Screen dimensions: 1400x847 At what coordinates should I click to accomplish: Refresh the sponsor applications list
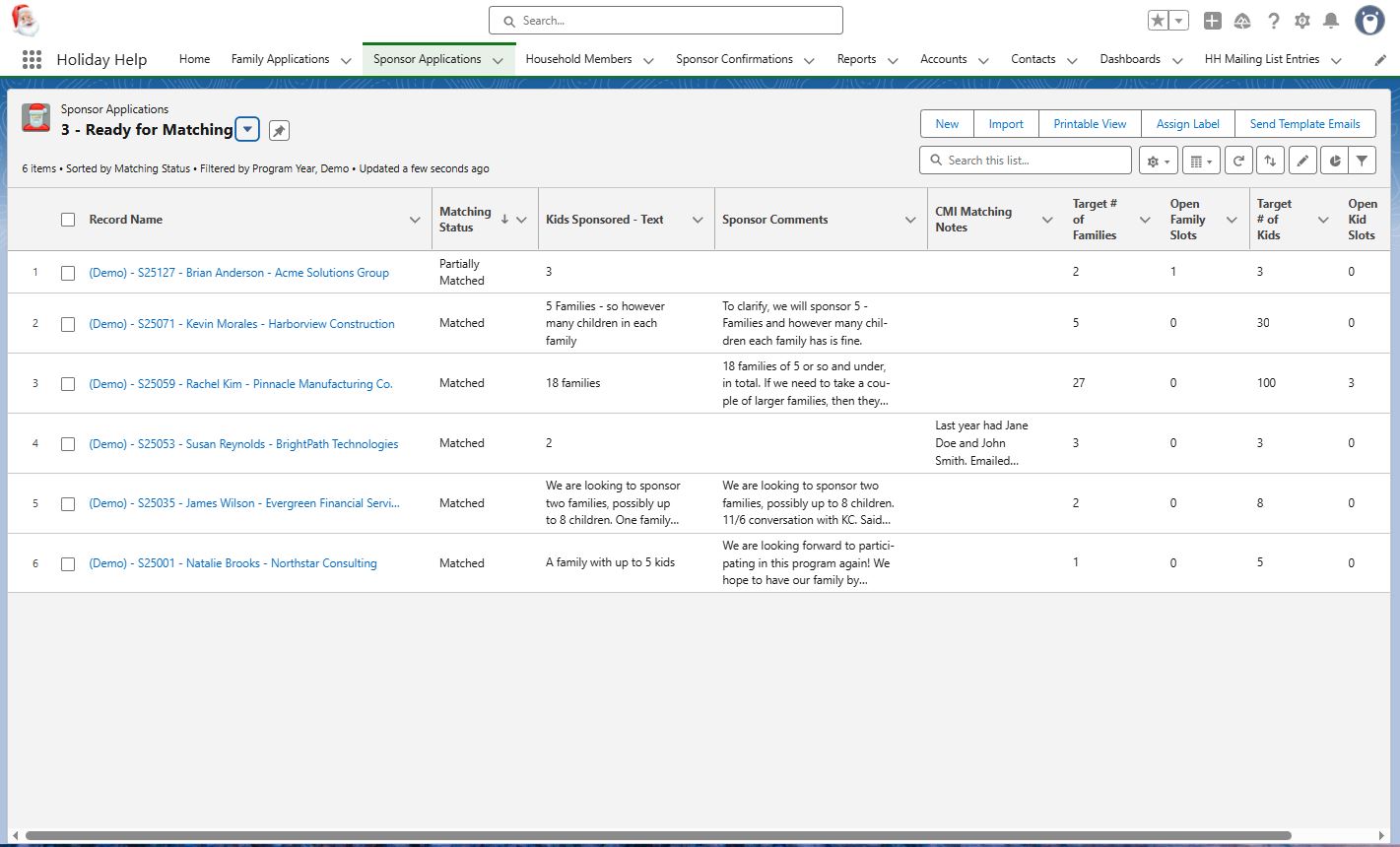(x=1238, y=161)
